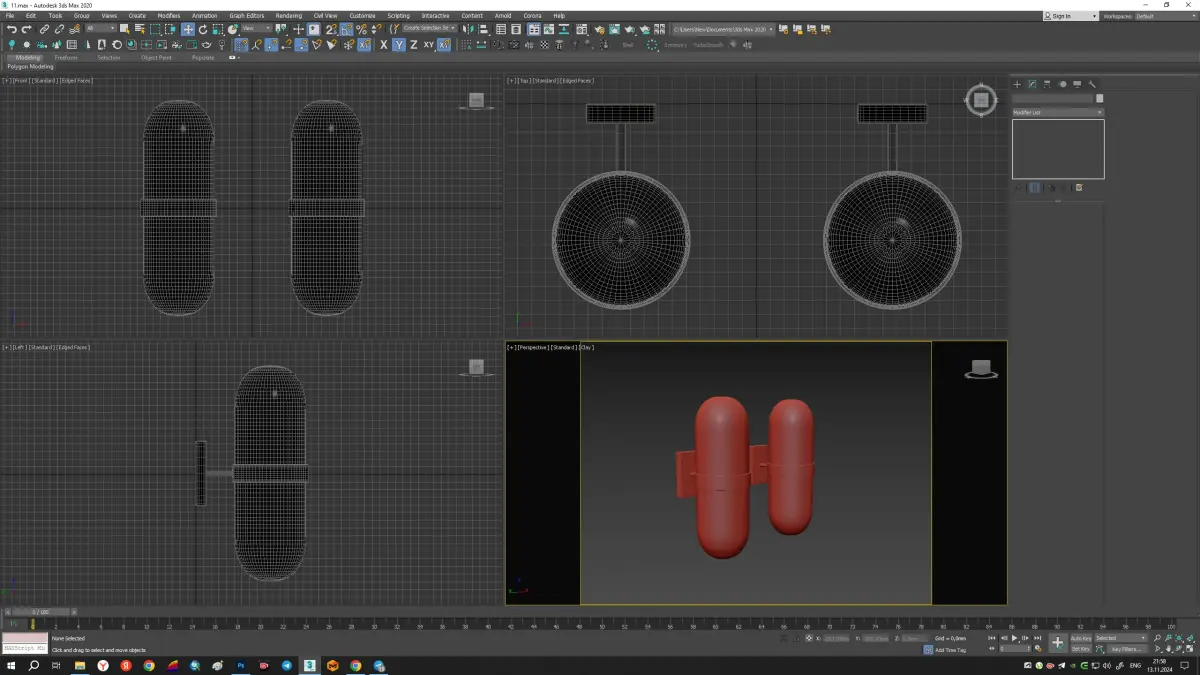The width and height of the screenshot is (1200, 675).
Task: Expand the Sign In dropdown
Action: pyautogui.click(x=1071, y=16)
